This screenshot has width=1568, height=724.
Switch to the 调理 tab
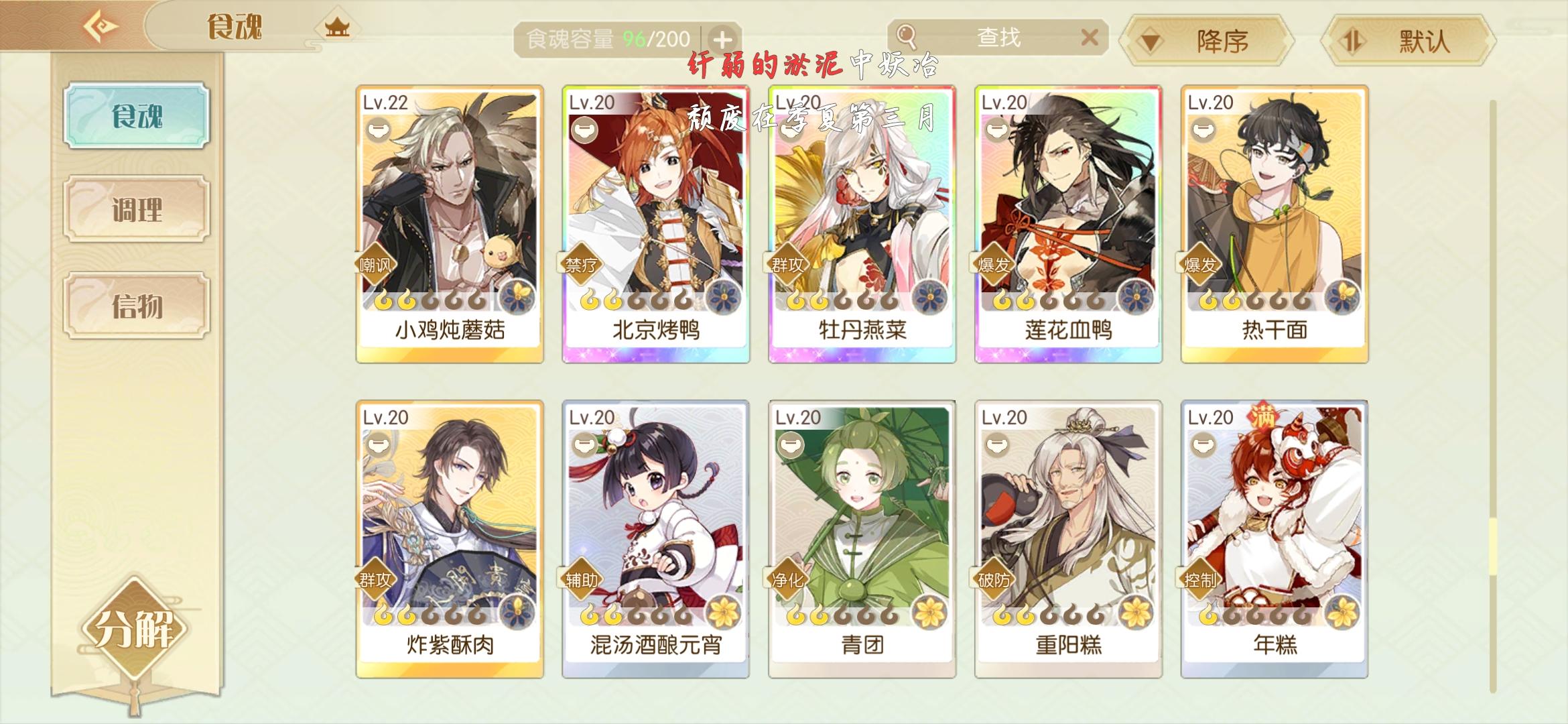pyautogui.click(x=137, y=210)
